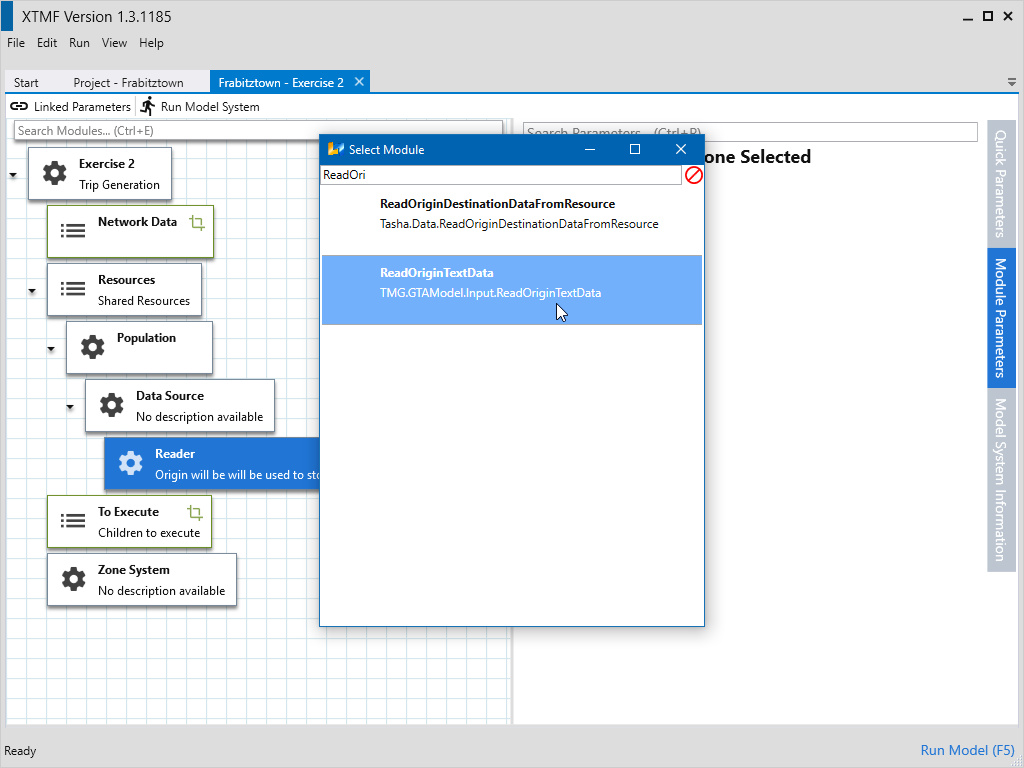Collapse the Resources tree node

(32, 291)
